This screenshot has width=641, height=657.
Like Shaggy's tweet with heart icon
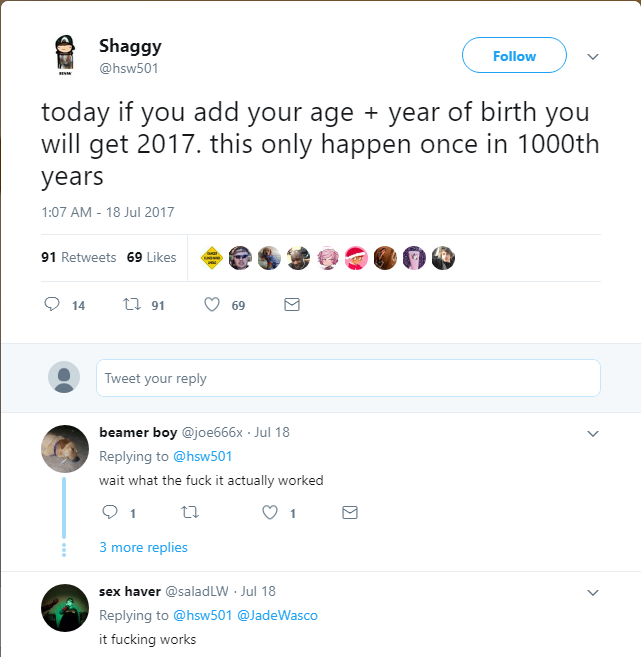click(x=212, y=305)
